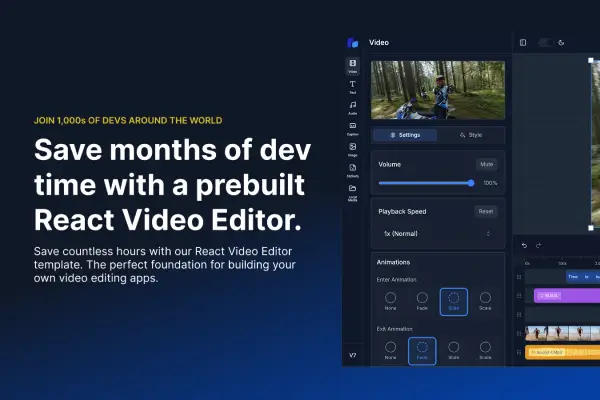Image resolution: width=600 pixels, height=400 pixels.
Task: Select Scale for Enter Animation
Action: (485, 302)
